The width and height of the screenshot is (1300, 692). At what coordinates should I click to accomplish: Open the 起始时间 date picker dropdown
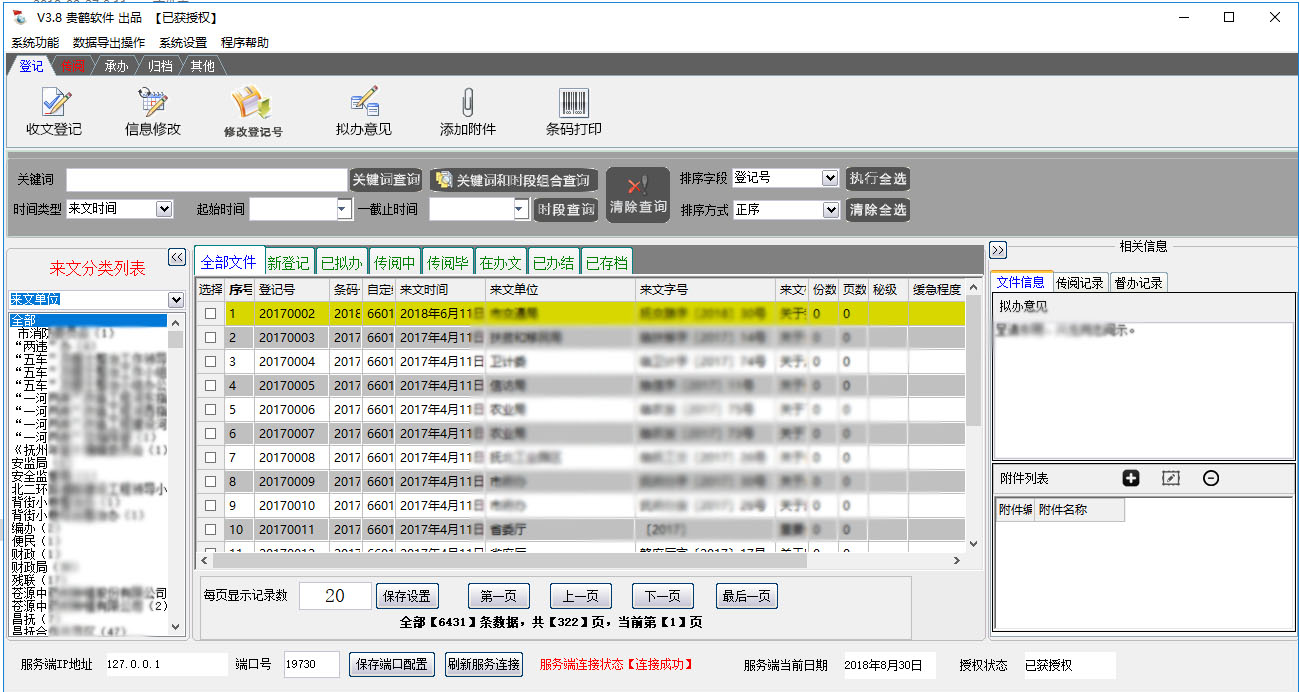tap(342, 209)
